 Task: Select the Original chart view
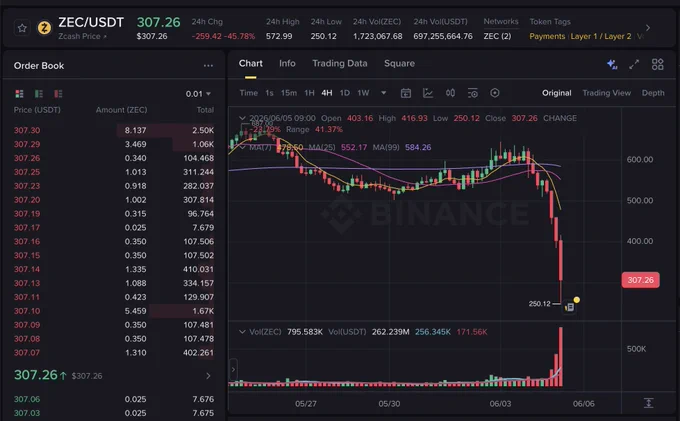tap(556, 93)
